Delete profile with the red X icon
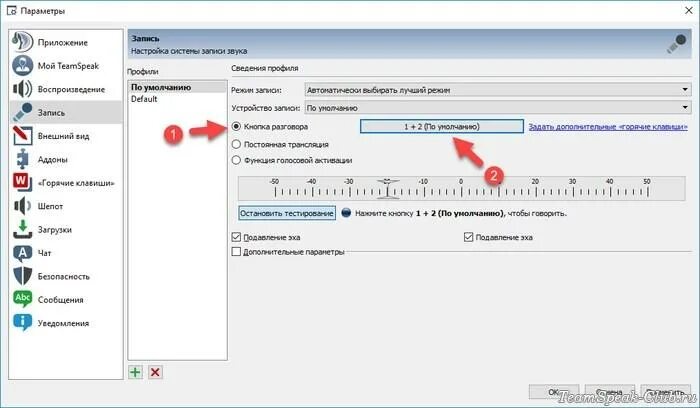 point(155,372)
